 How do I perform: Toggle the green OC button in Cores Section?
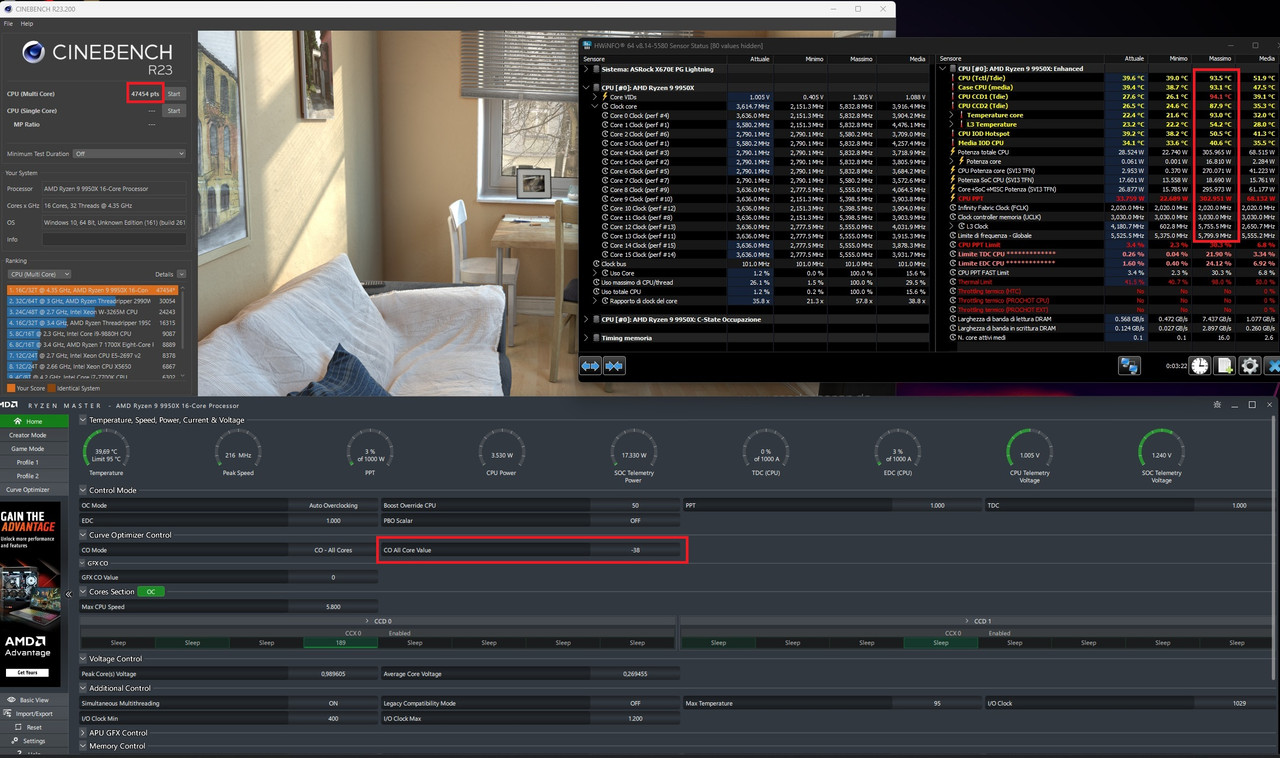coord(151,592)
